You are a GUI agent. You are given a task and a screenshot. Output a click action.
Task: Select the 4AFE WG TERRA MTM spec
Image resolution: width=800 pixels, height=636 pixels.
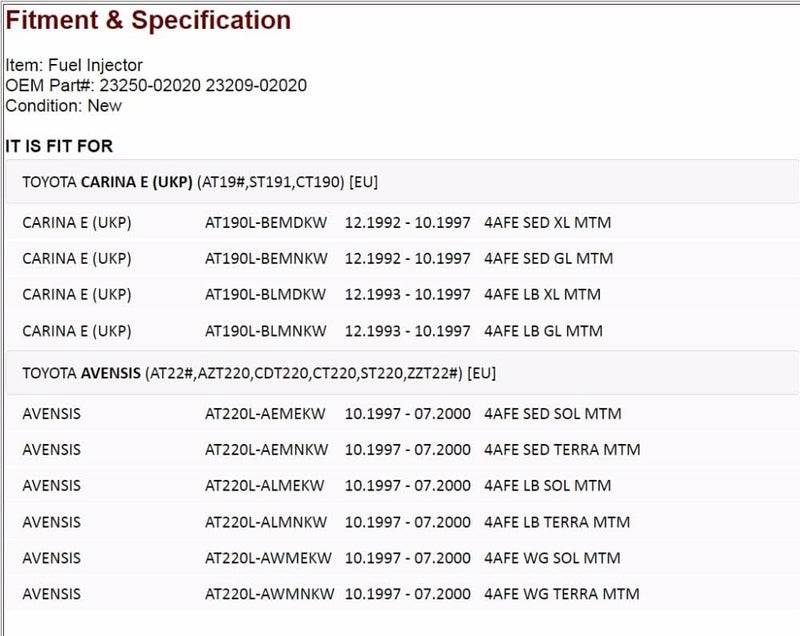(x=560, y=594)
